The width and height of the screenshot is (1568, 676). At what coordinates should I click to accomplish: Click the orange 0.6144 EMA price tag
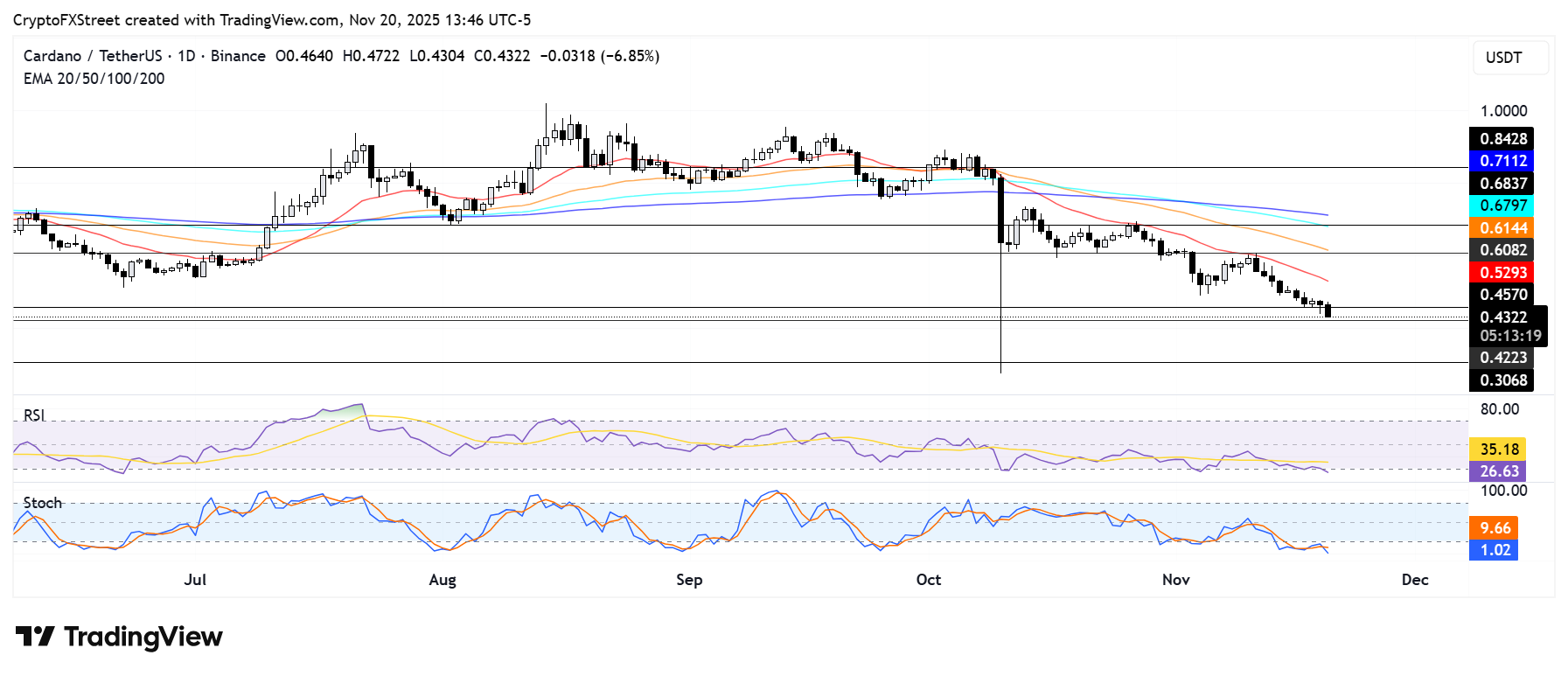click(x=1502, y=228)
